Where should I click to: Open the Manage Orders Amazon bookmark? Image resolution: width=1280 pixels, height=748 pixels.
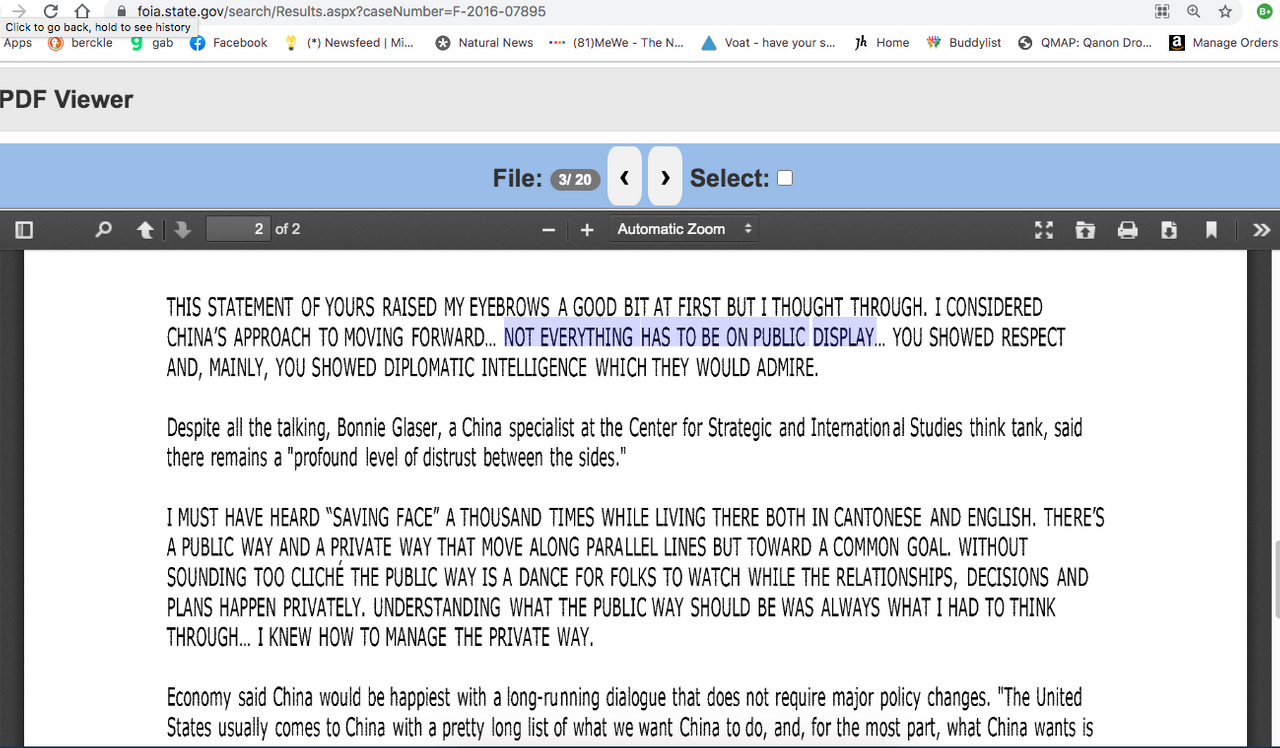point(1223,43)
